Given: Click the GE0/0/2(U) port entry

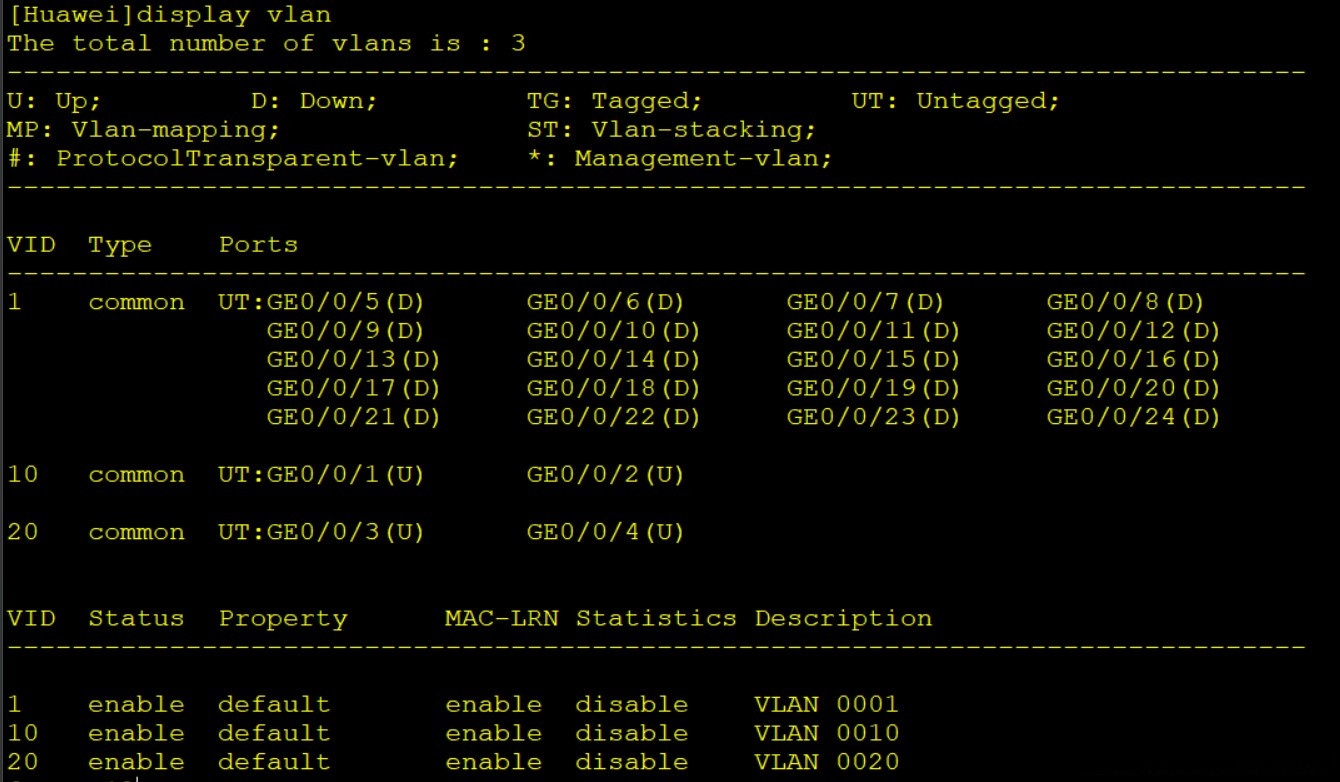Looking at the screenshot, I should pos(605,475).
